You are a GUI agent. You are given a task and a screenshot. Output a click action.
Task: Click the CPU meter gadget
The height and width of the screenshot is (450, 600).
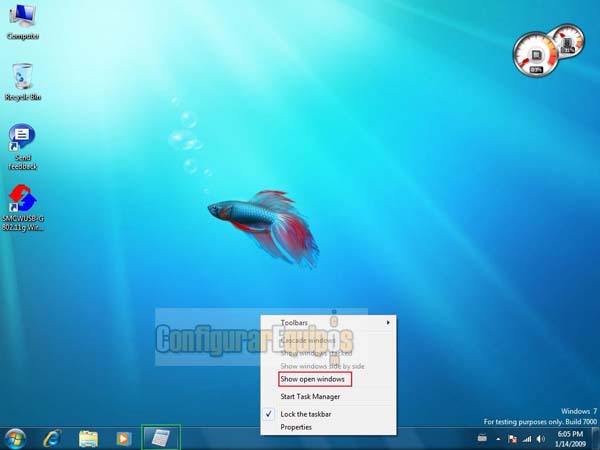[x=535, y=55]
